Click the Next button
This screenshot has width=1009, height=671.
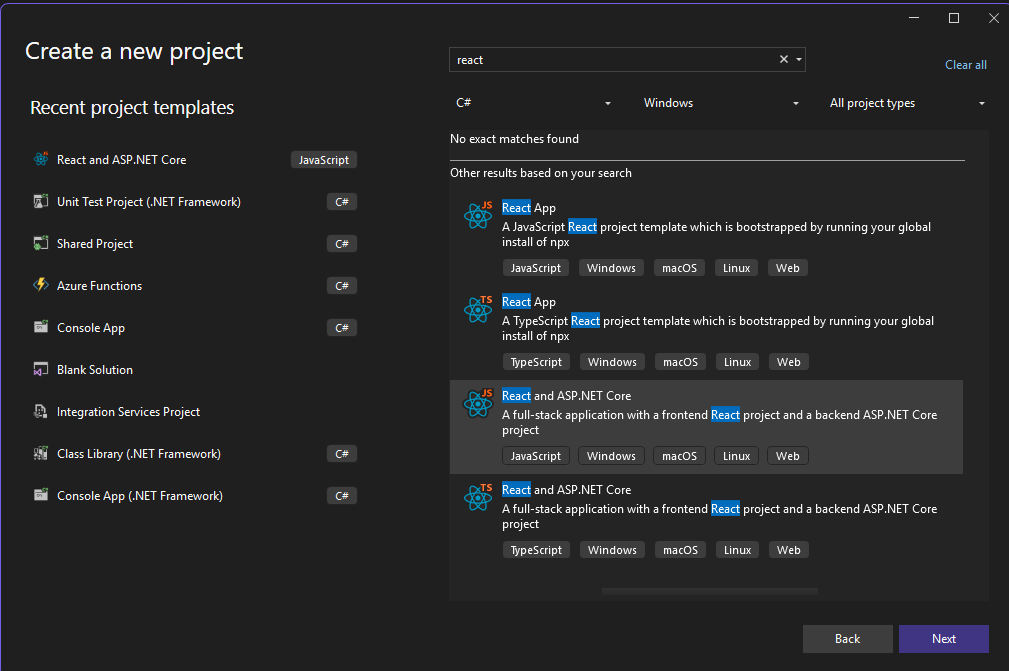pyautogui.click(x=944, y=639)
